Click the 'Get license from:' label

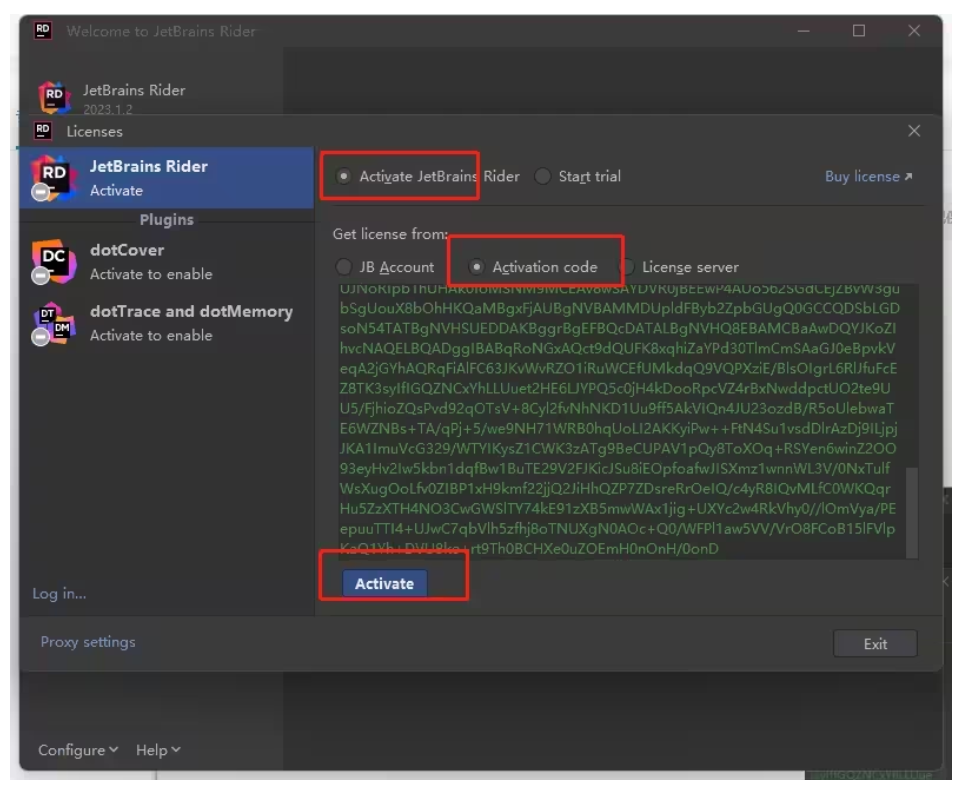[390, 234]
